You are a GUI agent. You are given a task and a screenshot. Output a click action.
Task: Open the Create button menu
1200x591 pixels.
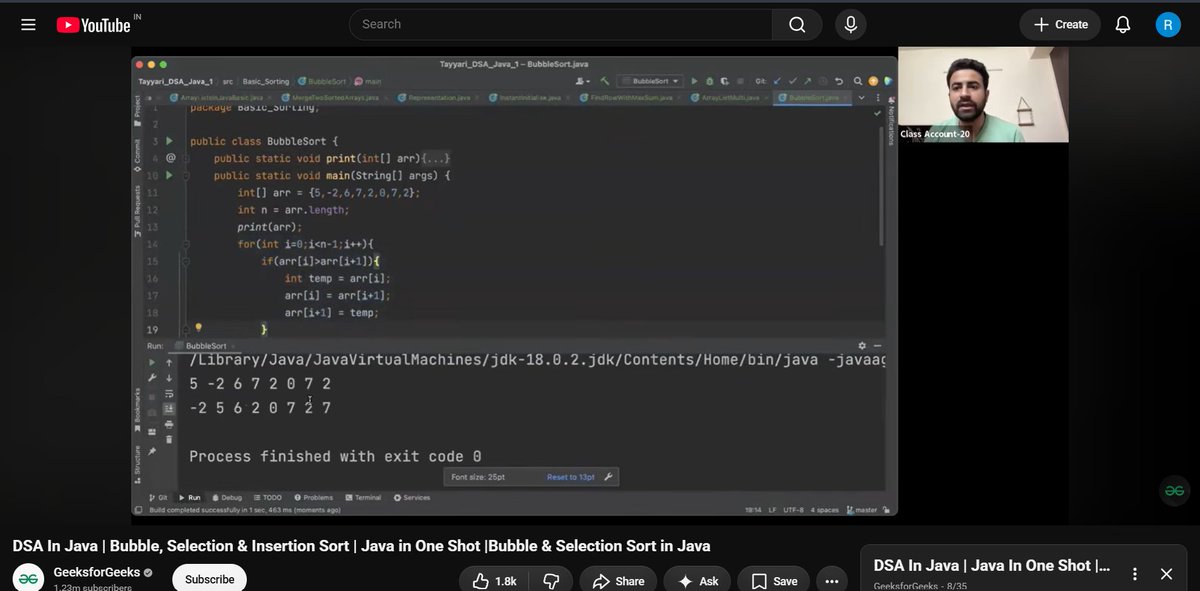click(x=1060, y=24)
